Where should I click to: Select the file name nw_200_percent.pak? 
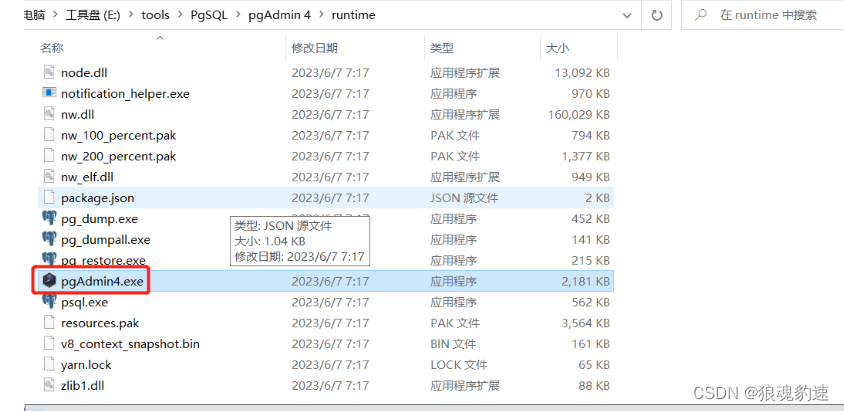118,157
